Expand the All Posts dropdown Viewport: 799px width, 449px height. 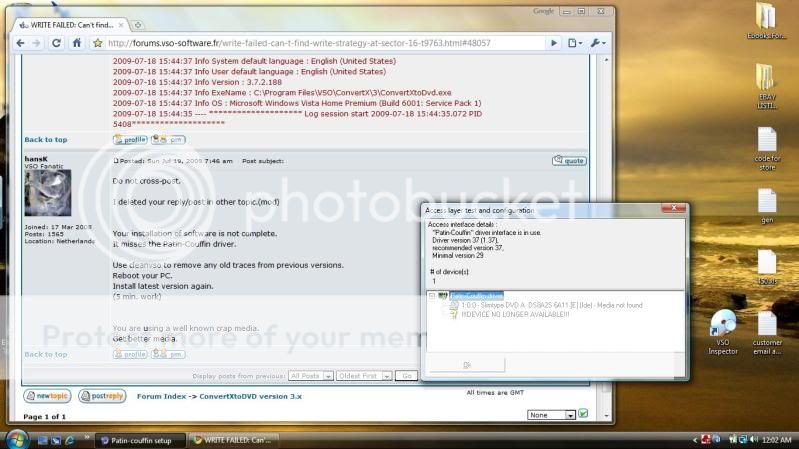click(309, 376)
